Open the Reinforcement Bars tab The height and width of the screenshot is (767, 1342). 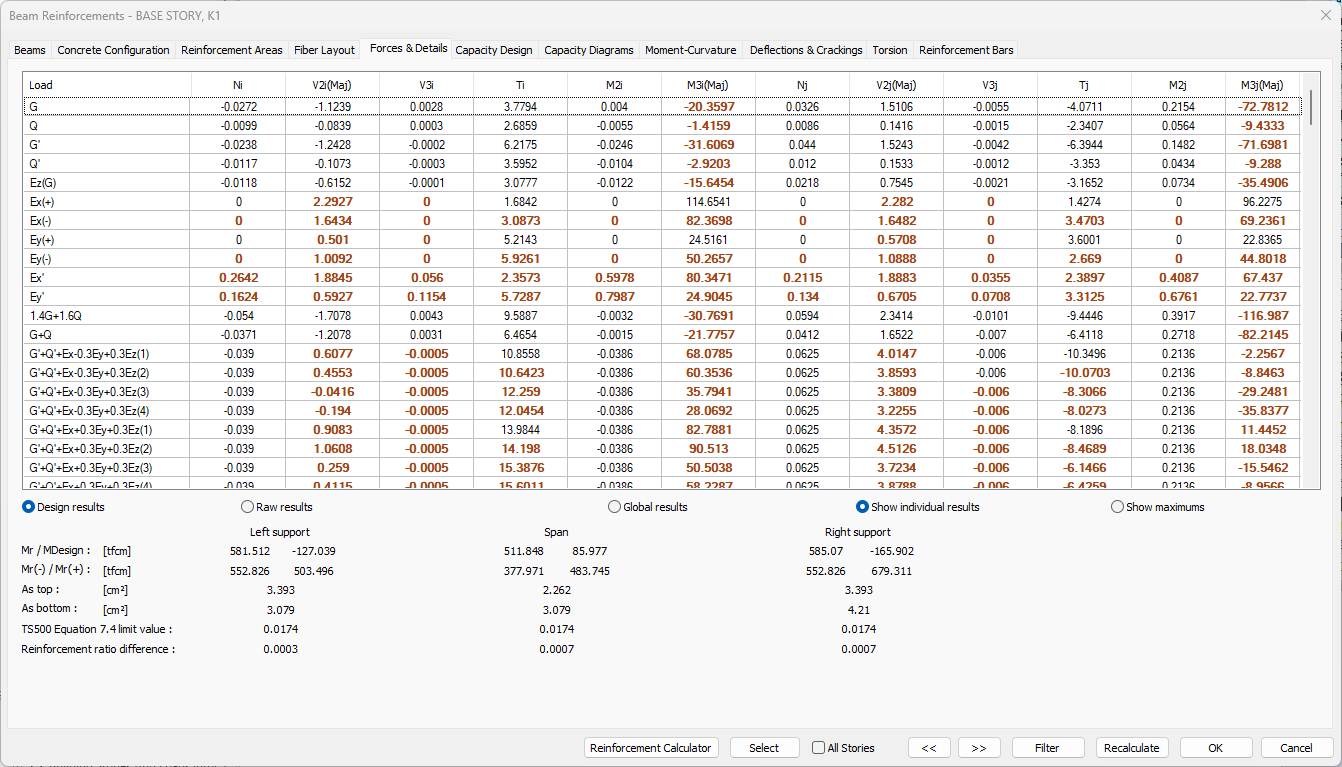click(965, 50)
